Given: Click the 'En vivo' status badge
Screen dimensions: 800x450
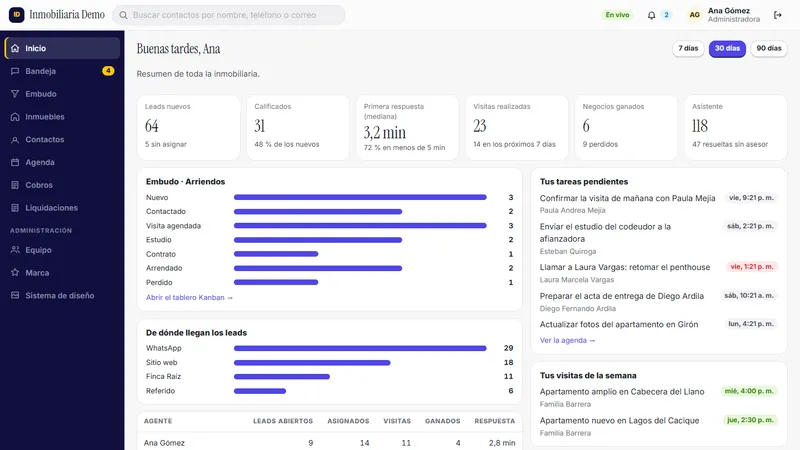Looking at the screenshot, I should click(617, 15).
